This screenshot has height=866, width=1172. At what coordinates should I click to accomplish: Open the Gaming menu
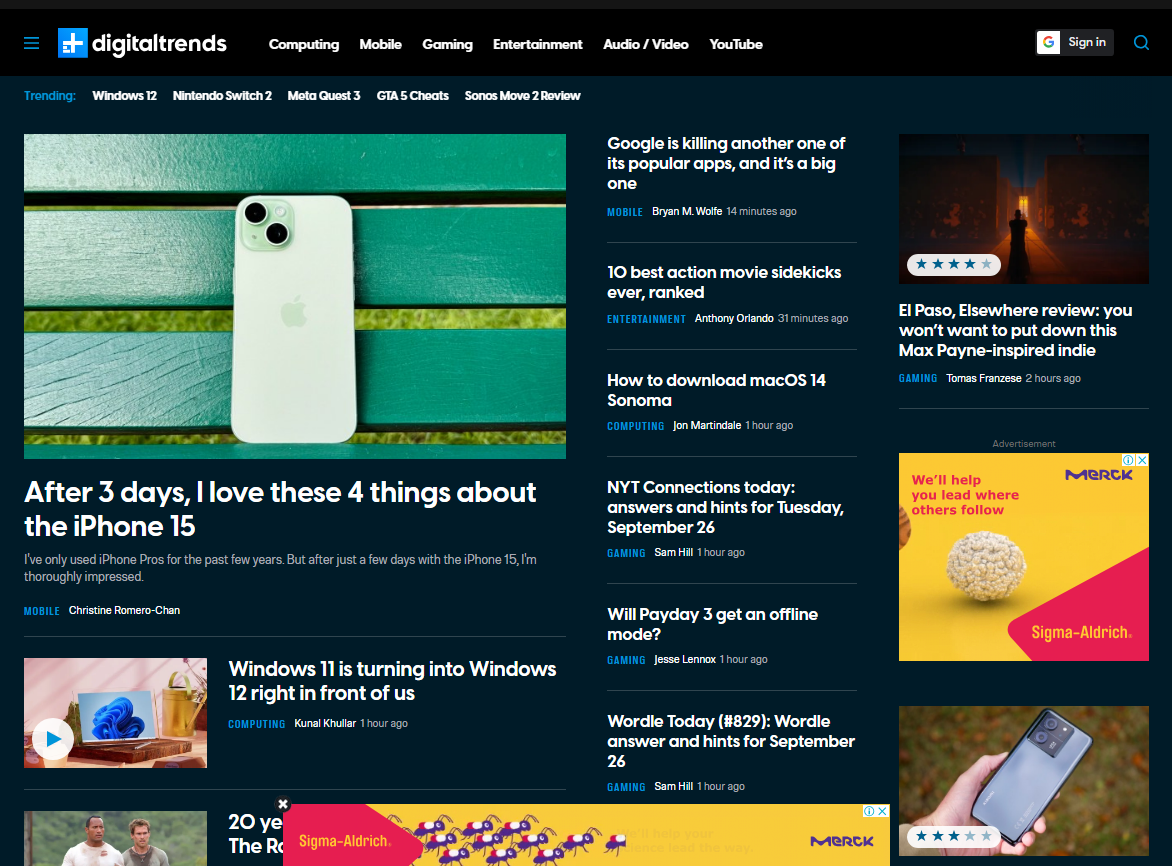coord(447,44)
